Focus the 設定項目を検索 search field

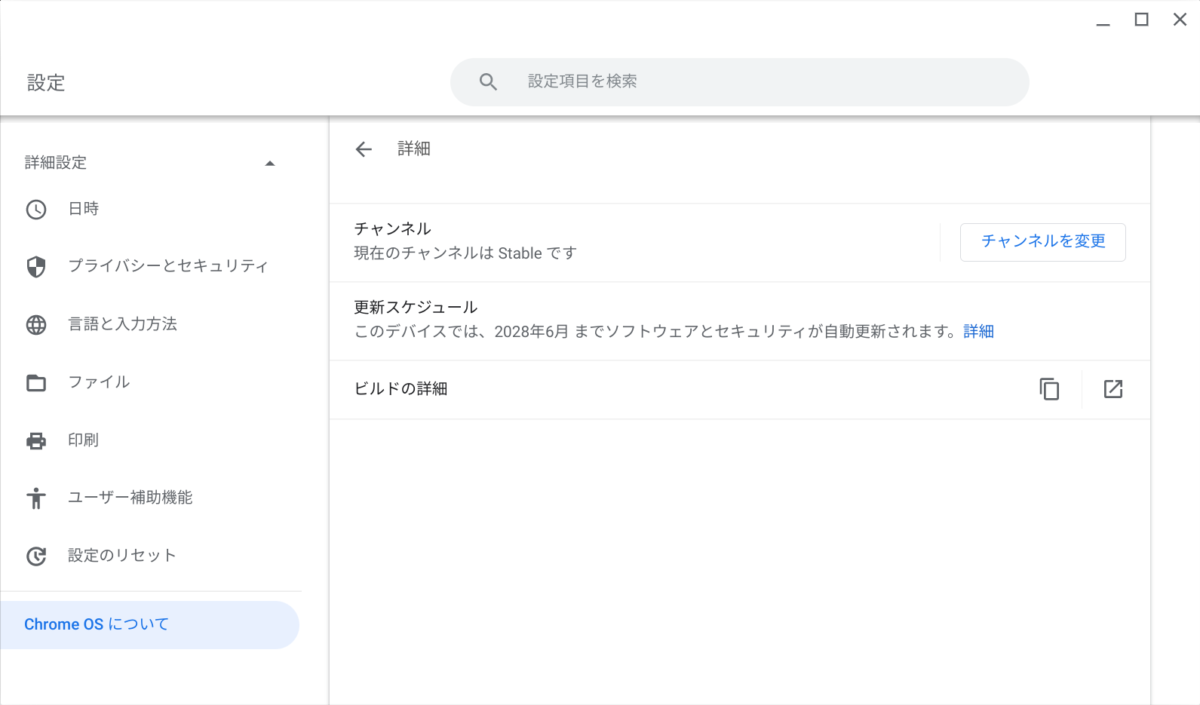click(x=740, y=82)
